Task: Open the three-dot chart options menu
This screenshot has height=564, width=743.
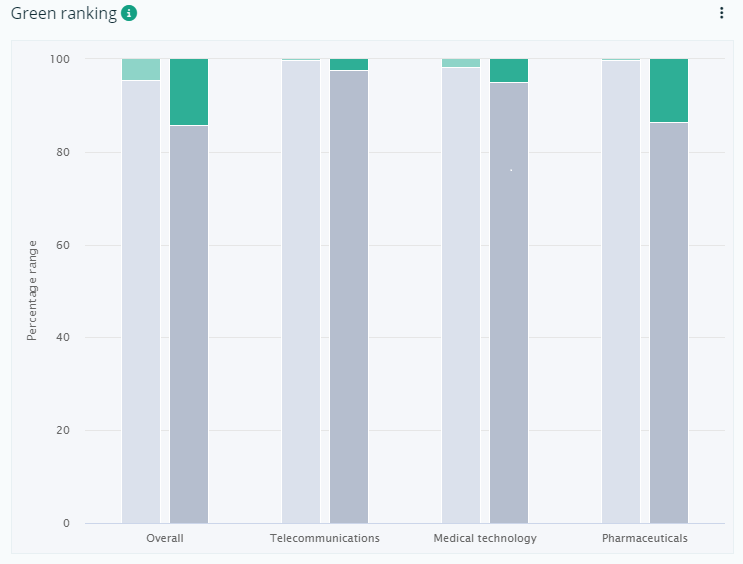Action: click(x=721, y=13)
